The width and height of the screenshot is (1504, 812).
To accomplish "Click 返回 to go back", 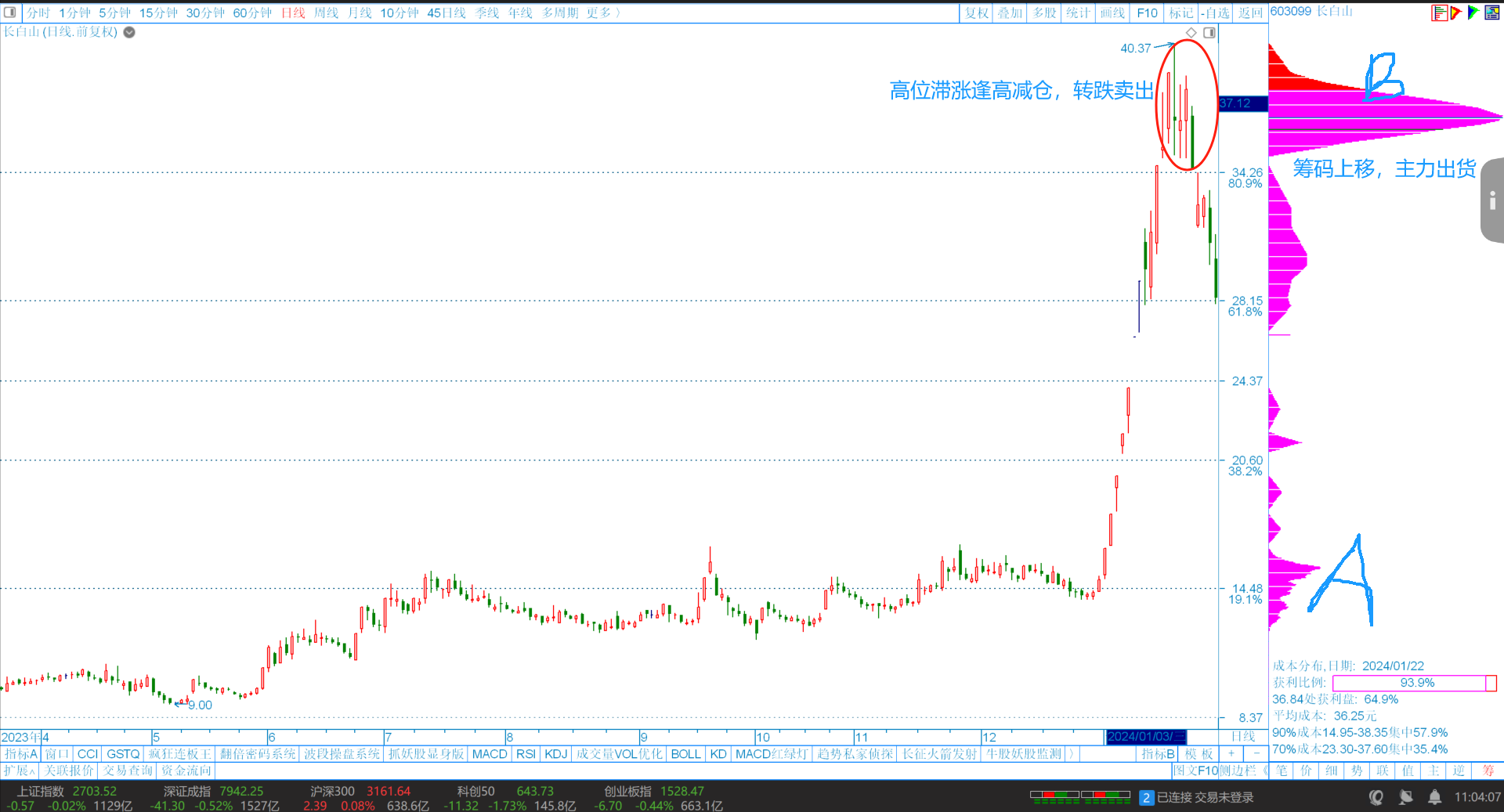I will (x=1251, y=13).
